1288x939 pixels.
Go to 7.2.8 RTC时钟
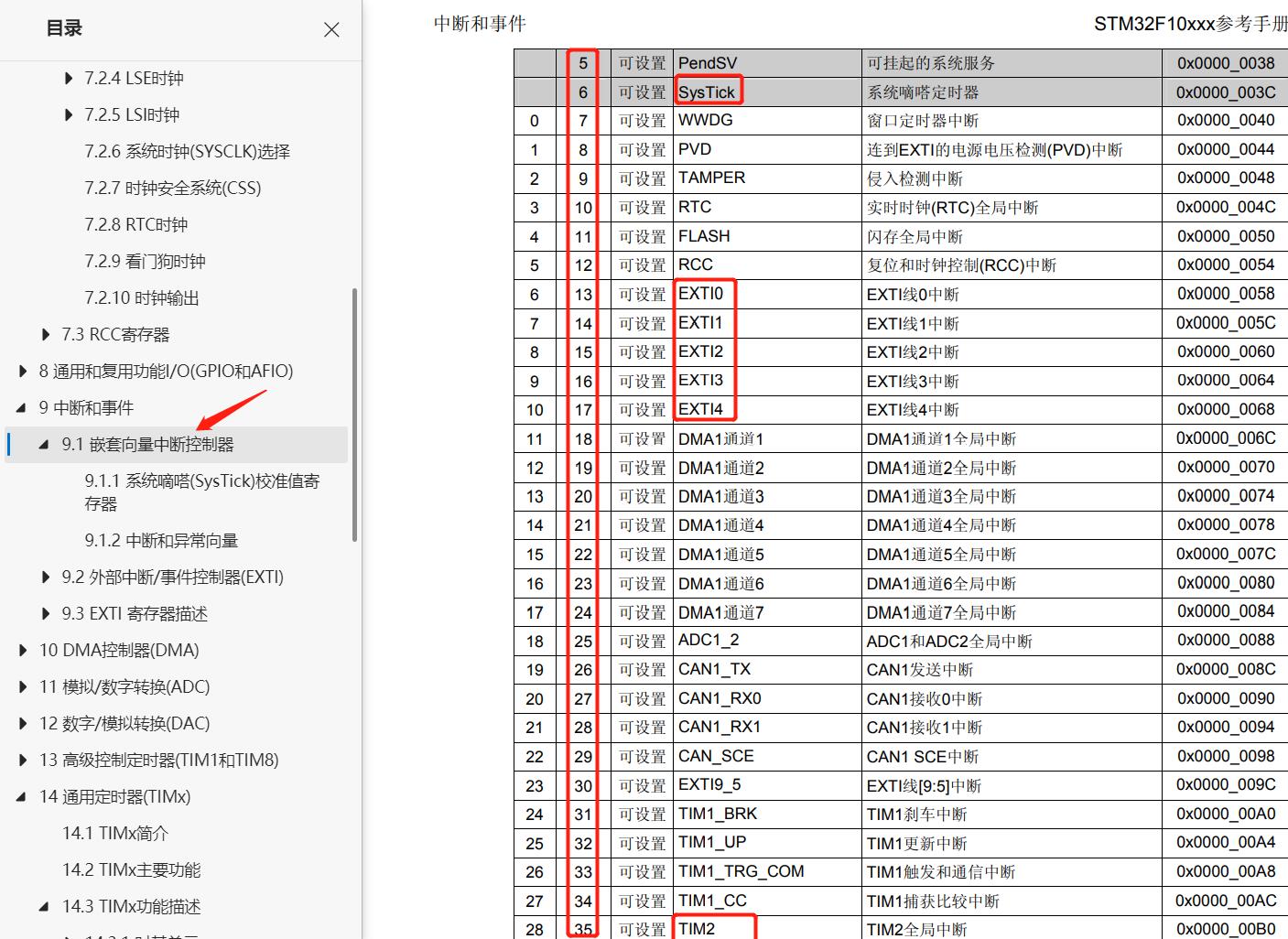[135, 225]
